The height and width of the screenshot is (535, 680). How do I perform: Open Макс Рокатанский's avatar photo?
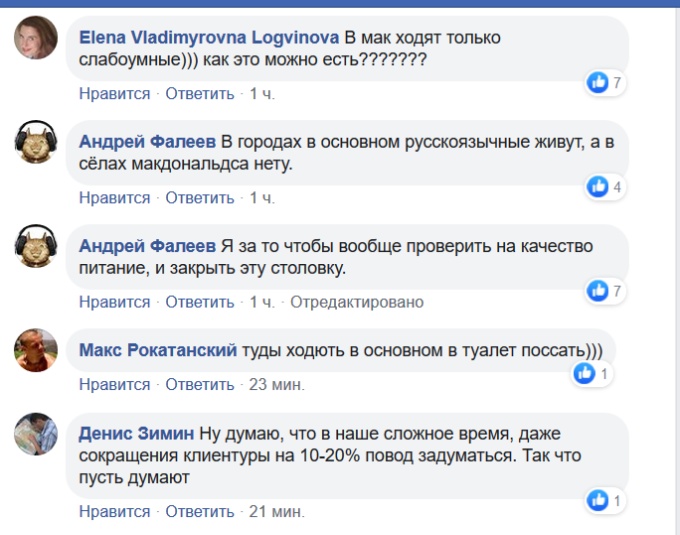click(x=34, y=351)
